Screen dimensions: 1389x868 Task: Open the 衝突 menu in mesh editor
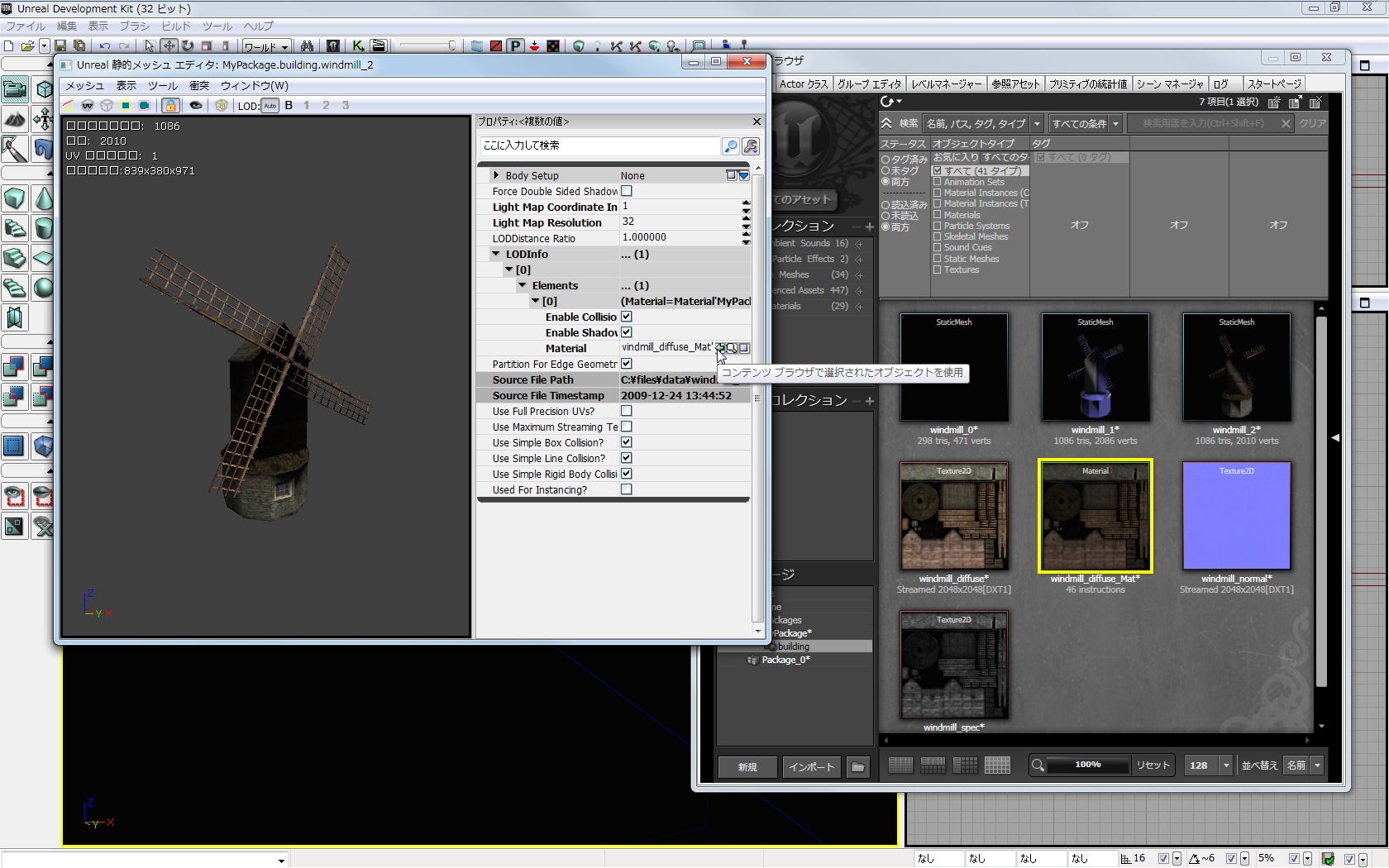coord(198,86)
